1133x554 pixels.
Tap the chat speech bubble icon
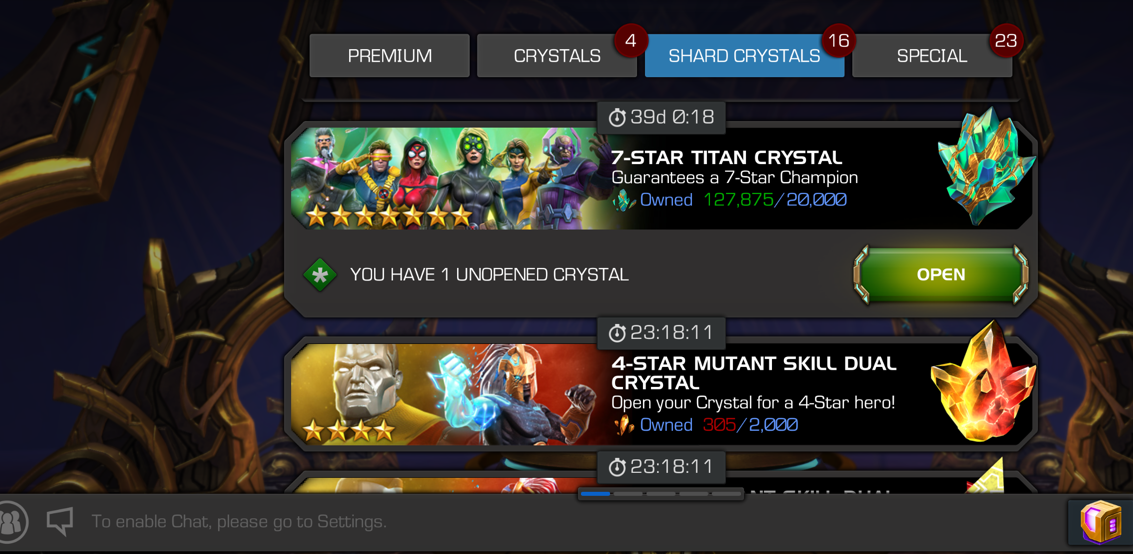pos(60,521)
